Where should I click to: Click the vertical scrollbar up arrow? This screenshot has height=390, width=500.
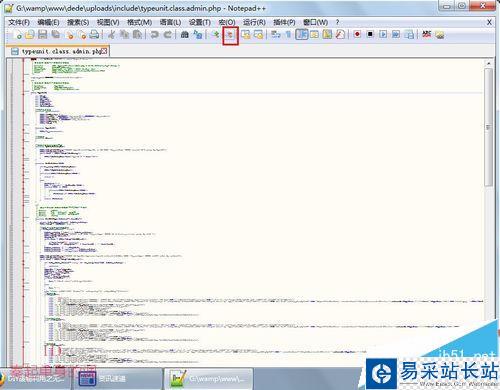point(489,63)
